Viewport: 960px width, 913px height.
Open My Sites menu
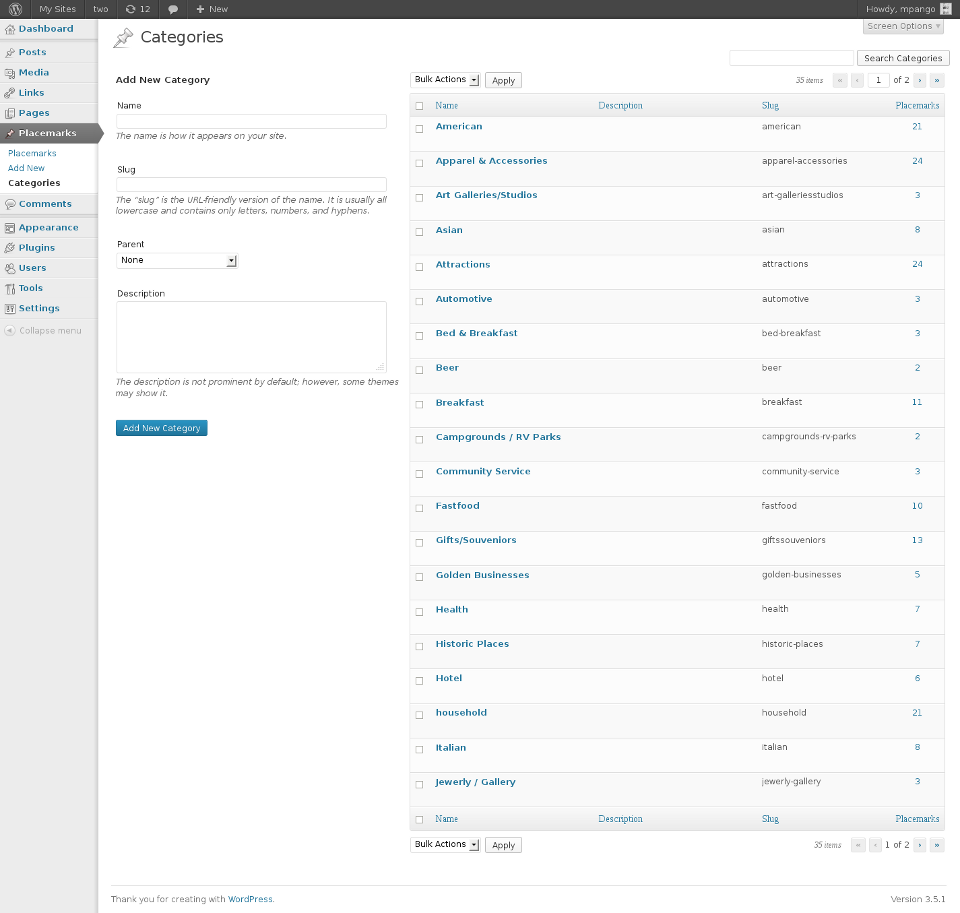[x=58, y=9]
